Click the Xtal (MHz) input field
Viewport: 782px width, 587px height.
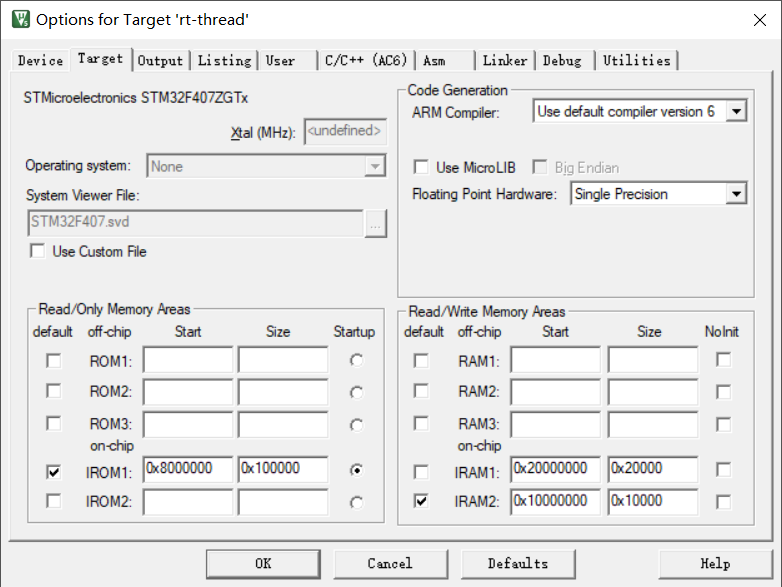345,132
